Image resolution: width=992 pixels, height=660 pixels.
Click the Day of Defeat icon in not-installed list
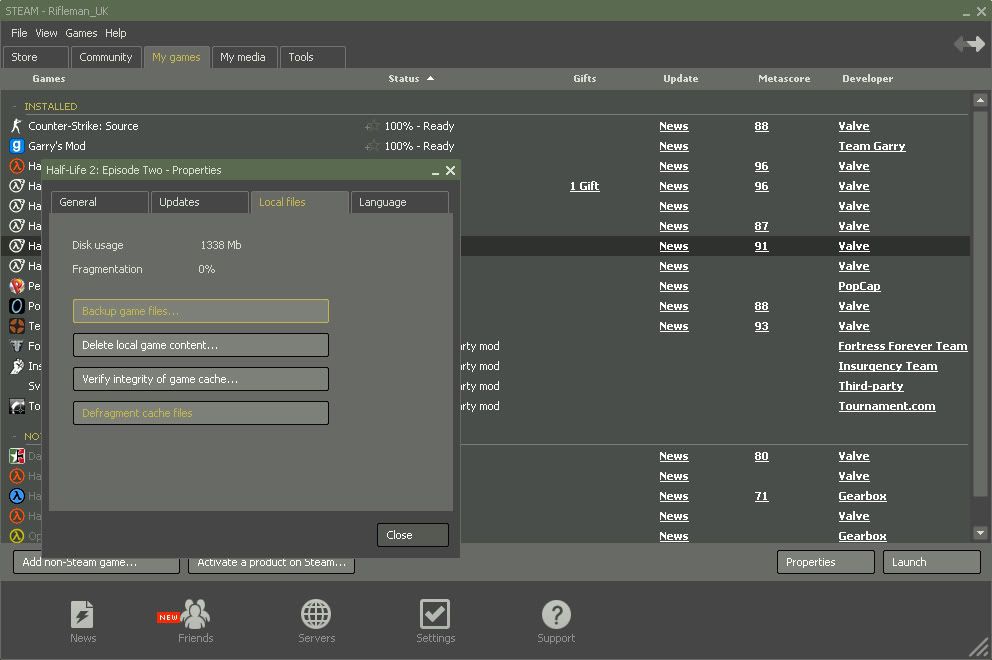16,456
